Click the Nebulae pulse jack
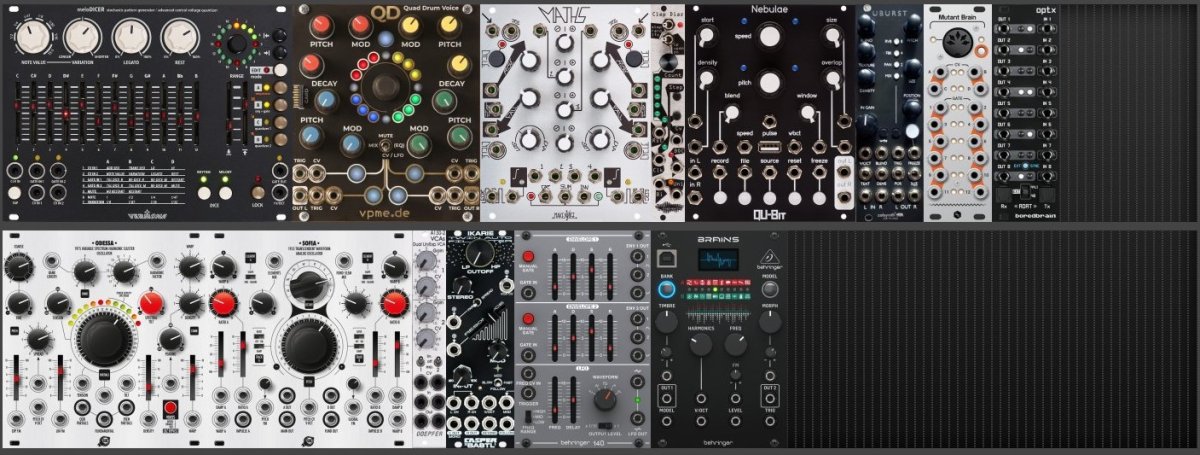 point(769,121)
